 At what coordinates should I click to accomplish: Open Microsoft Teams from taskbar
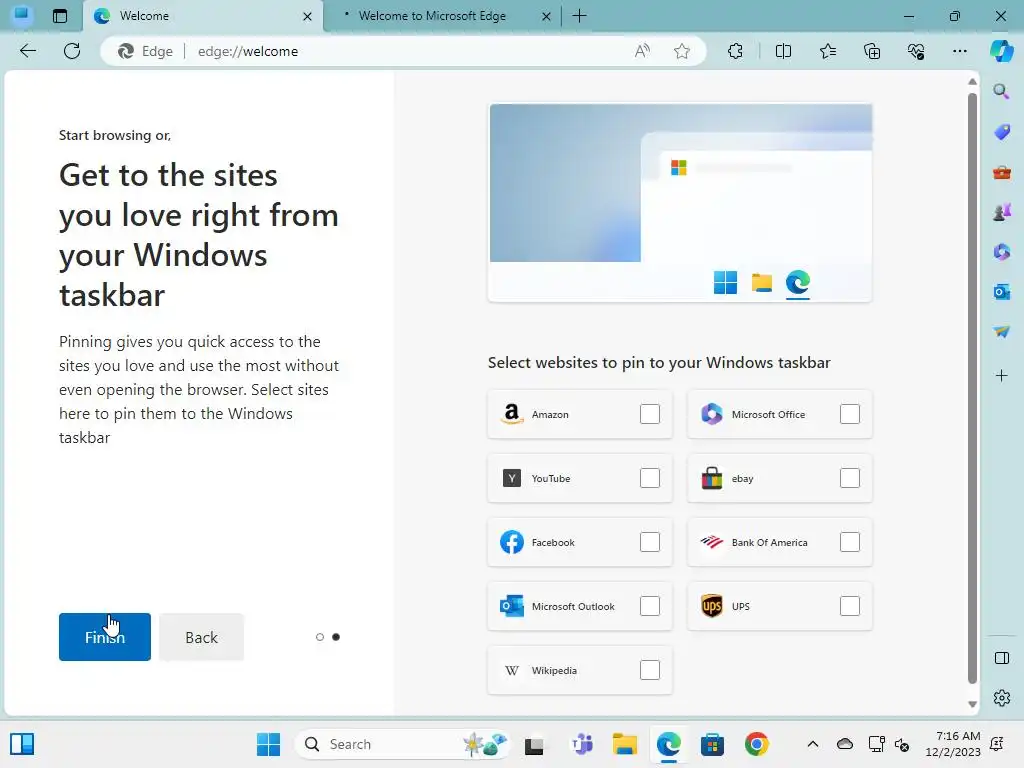[x=581, y=744]
